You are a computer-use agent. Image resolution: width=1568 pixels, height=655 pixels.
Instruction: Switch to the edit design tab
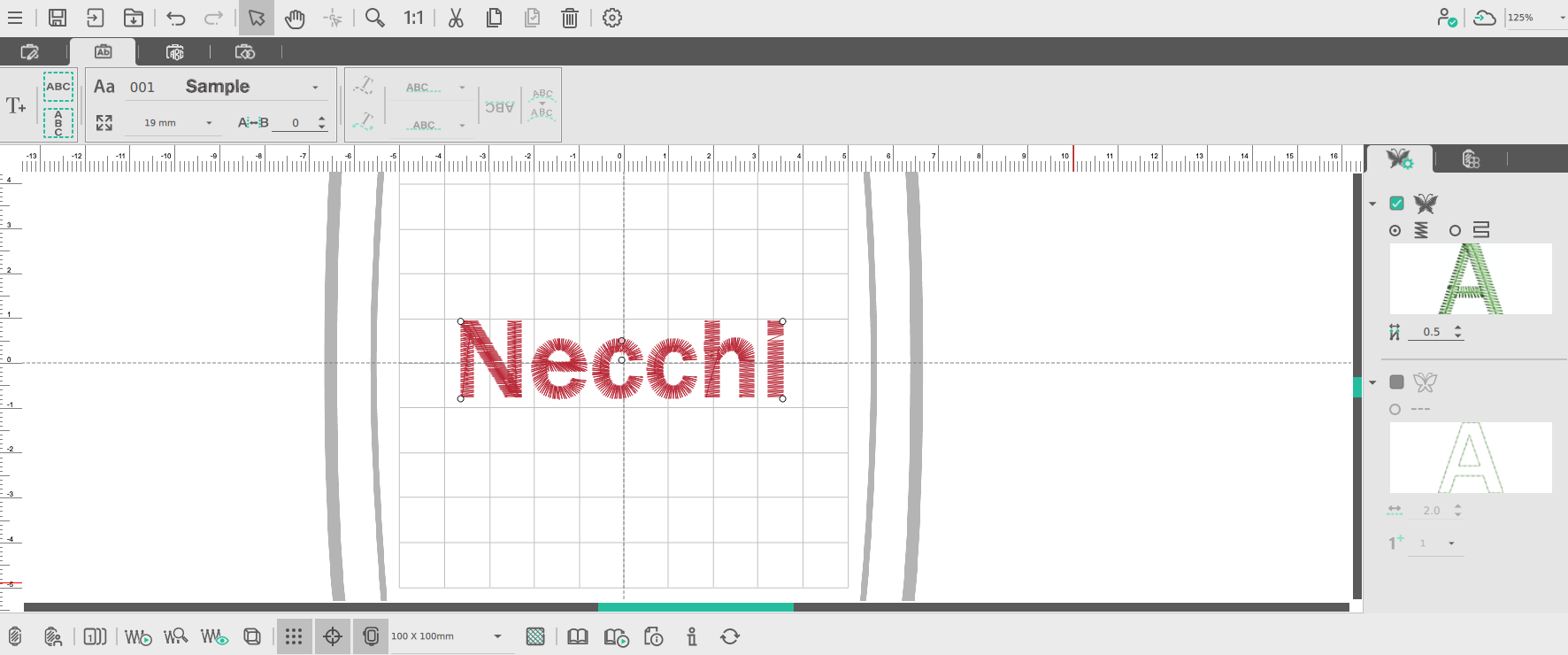coord(29,52)
